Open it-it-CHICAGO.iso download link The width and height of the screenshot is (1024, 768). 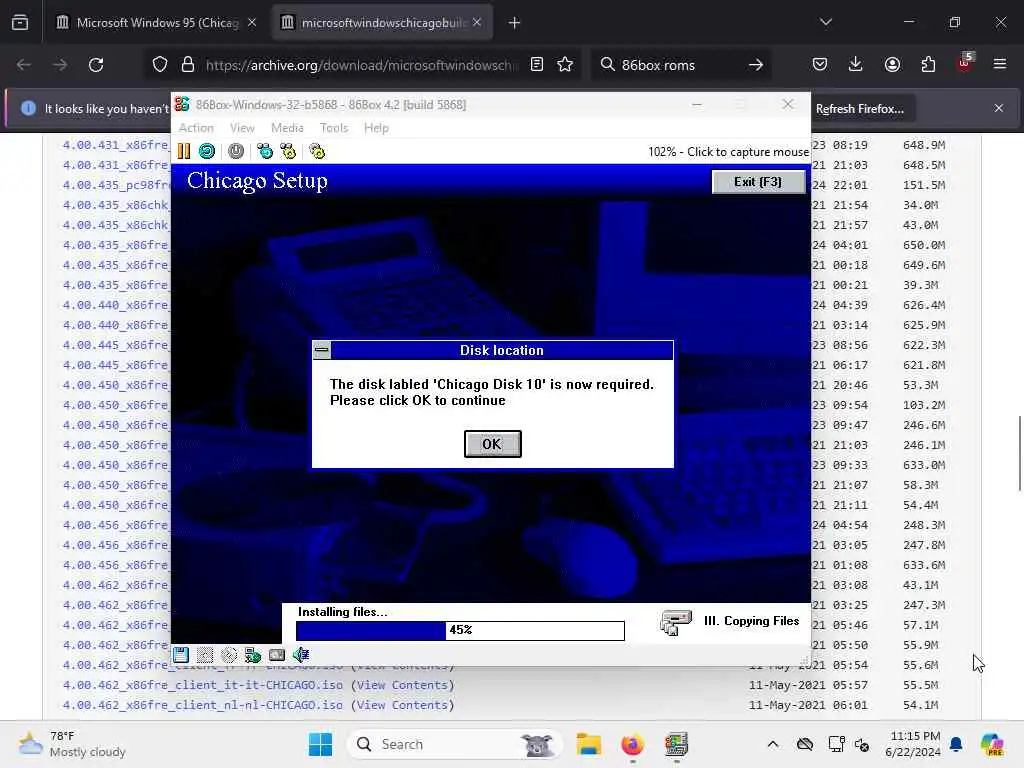pos(202,685)
